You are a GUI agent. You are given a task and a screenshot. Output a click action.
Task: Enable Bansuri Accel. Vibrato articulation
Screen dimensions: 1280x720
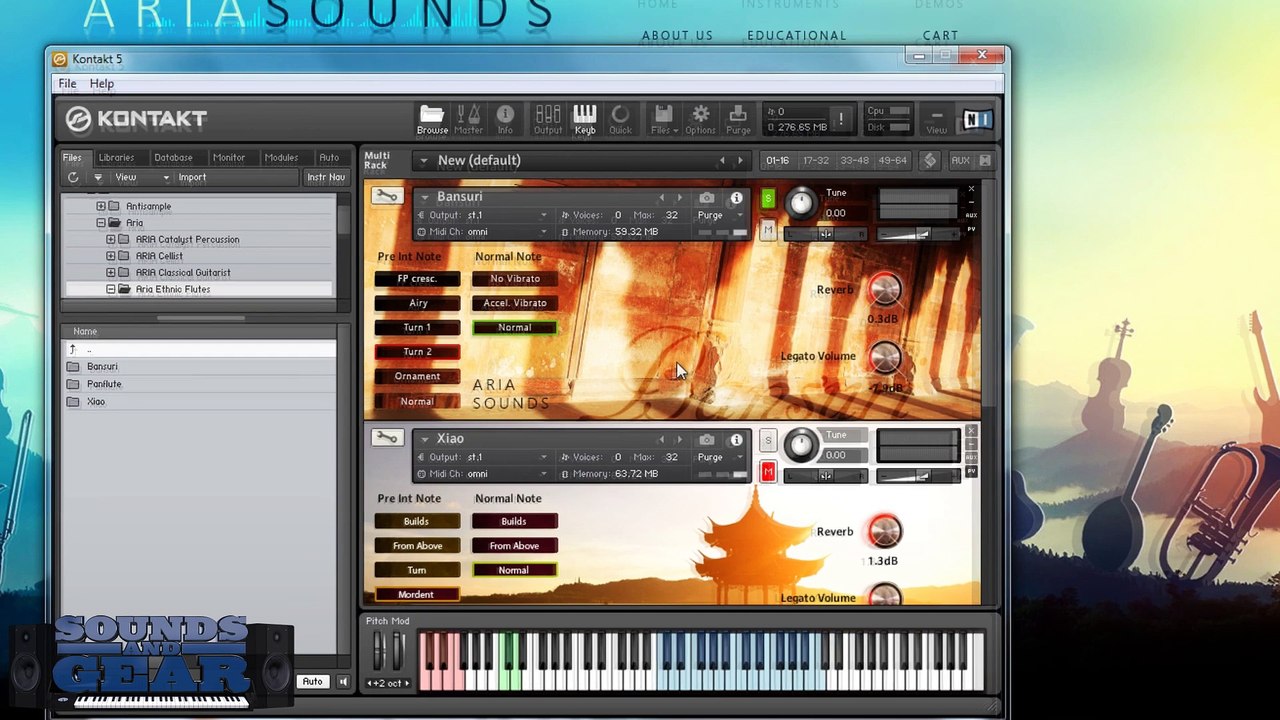click(515, 303)
